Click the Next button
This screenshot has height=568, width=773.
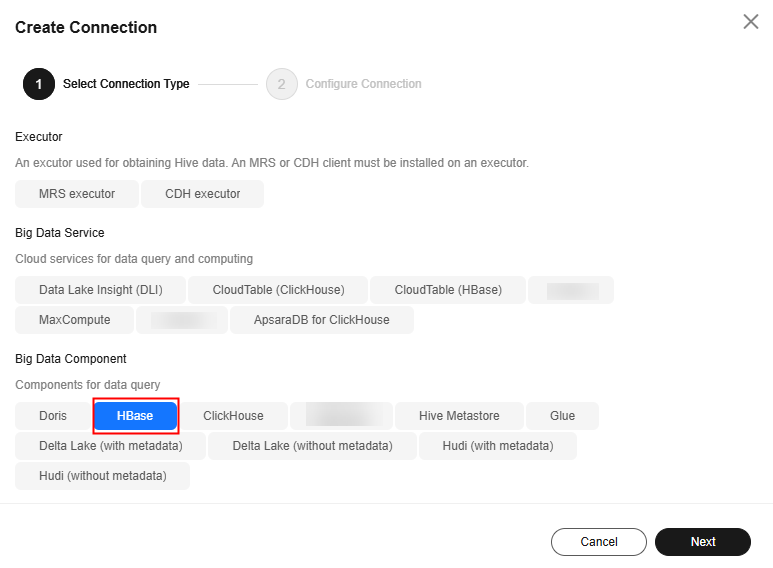(703, 542)
